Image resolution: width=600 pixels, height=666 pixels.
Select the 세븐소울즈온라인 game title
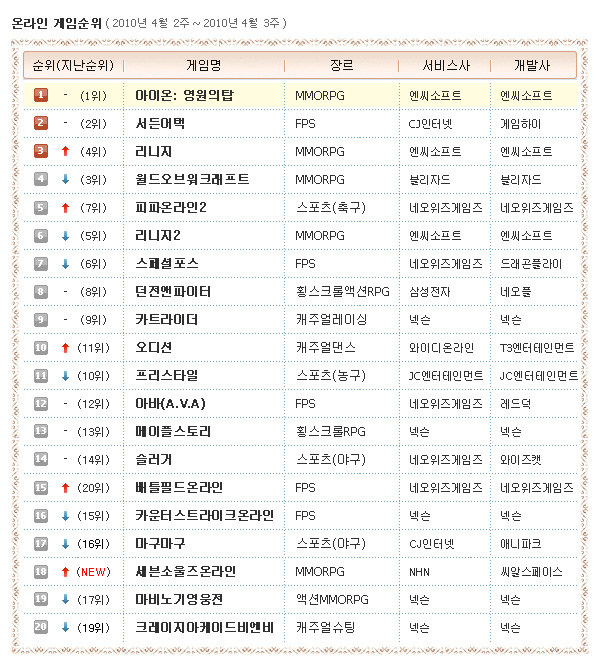186,571
